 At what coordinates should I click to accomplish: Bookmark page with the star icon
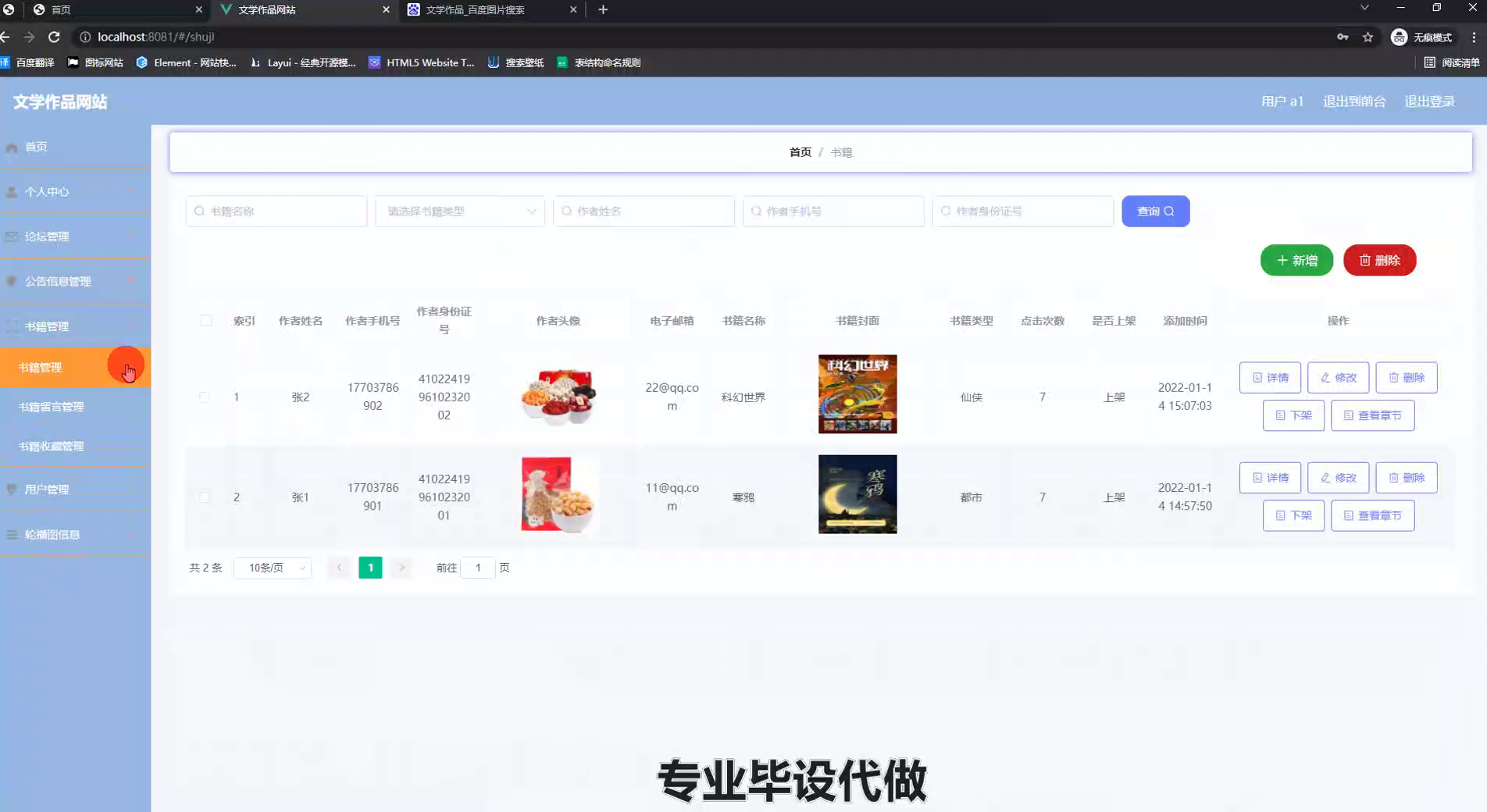1368,37
